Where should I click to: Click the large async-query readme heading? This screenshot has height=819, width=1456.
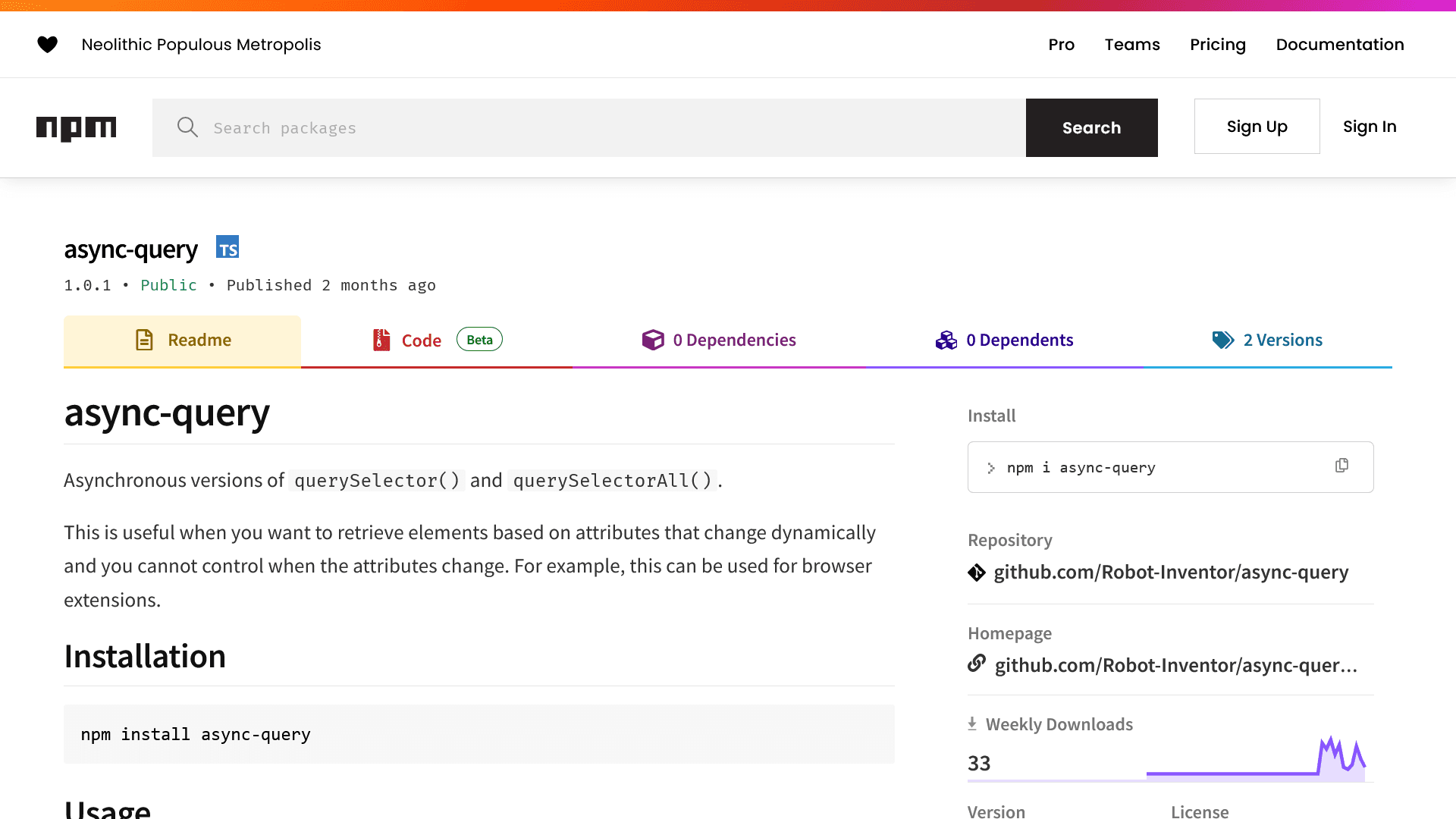coord(167,414)
